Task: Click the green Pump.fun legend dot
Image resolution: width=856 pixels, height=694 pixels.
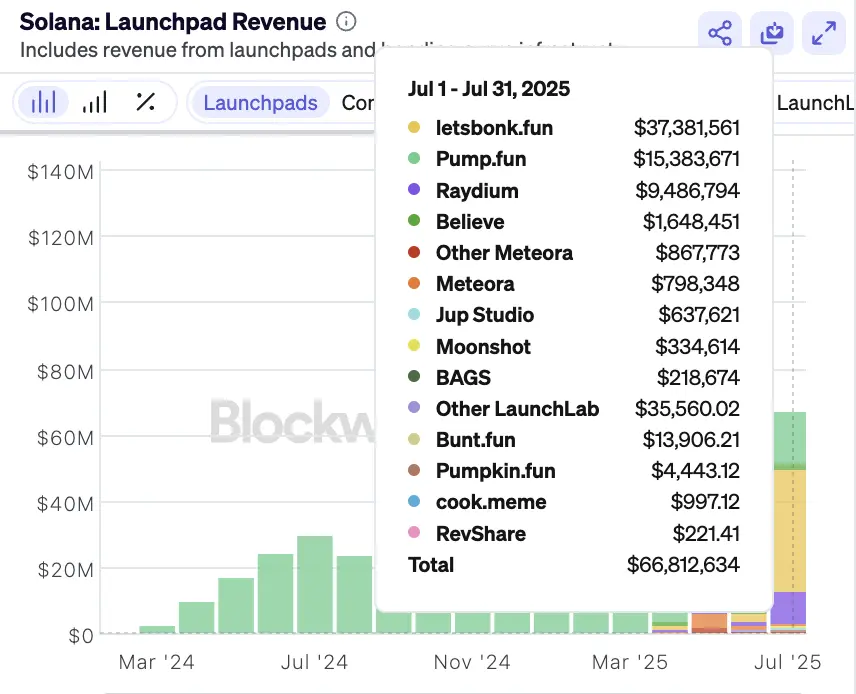Action: 415,159
